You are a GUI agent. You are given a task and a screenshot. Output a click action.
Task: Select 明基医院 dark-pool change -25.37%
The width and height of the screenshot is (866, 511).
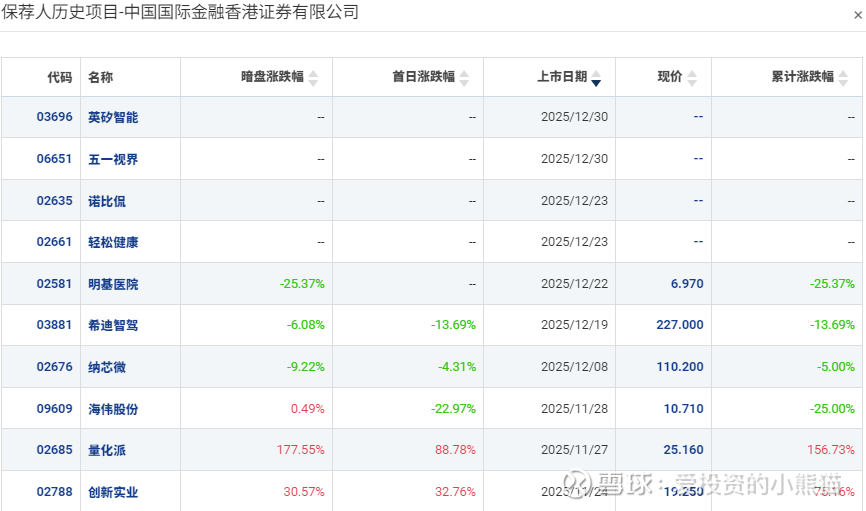click(302, 284)
